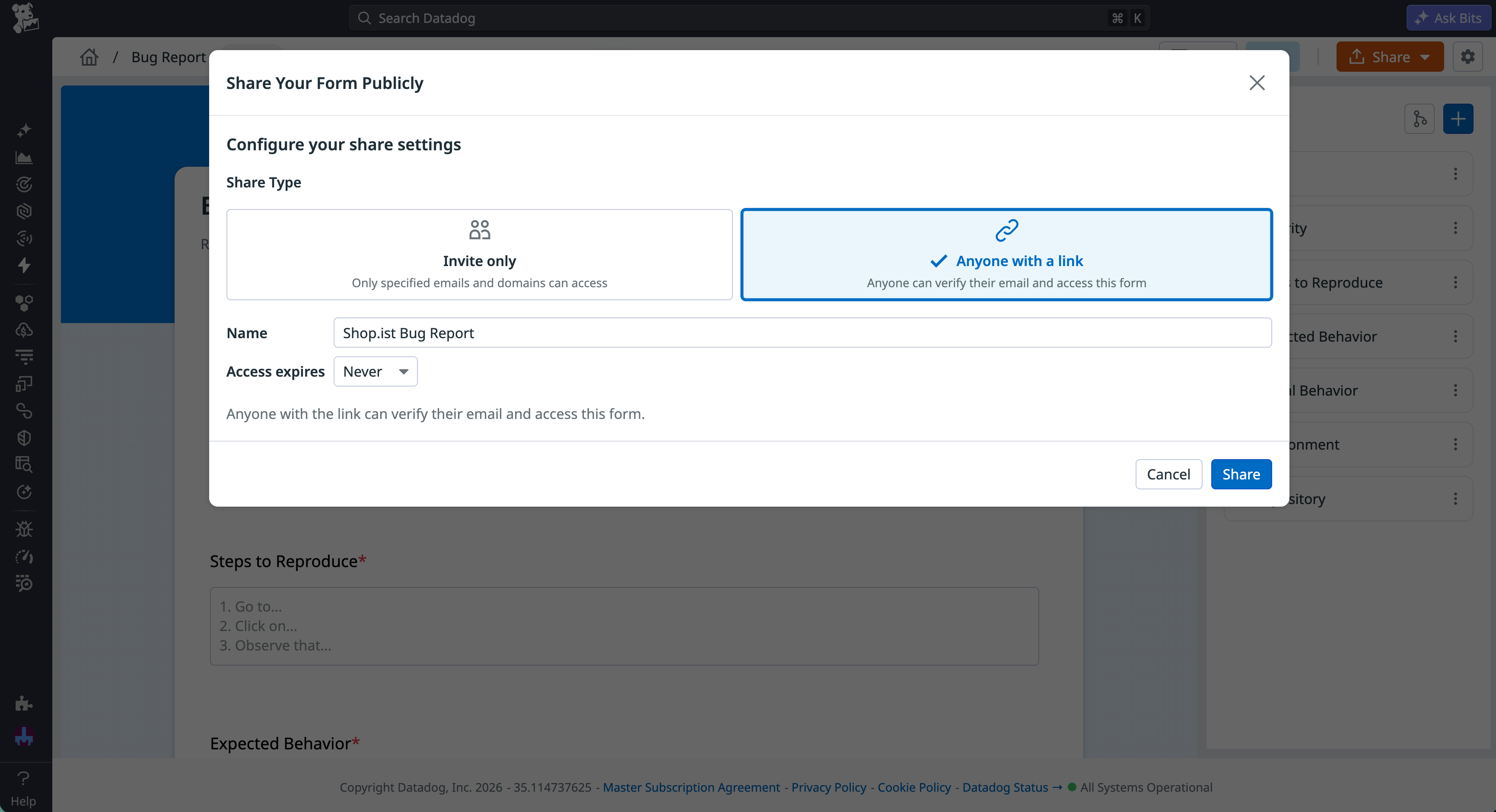Click the 'Share Type' label

264,182
